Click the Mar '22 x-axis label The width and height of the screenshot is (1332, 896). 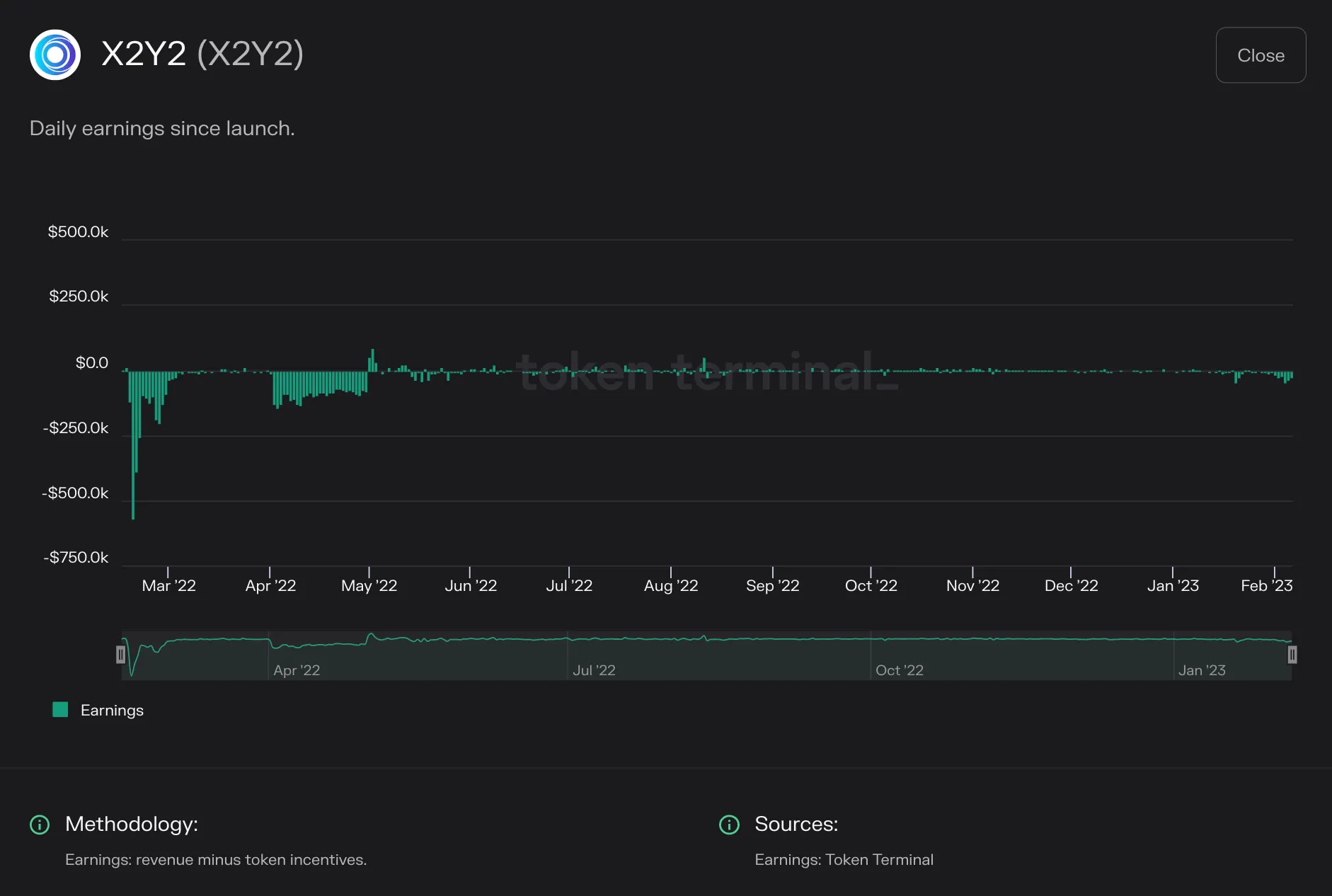click(168, 585)
